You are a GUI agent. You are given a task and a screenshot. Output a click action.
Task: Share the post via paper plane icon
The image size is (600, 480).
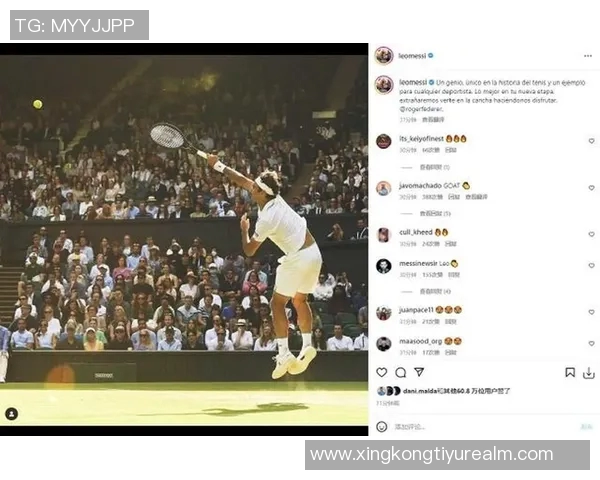(419, 372)
